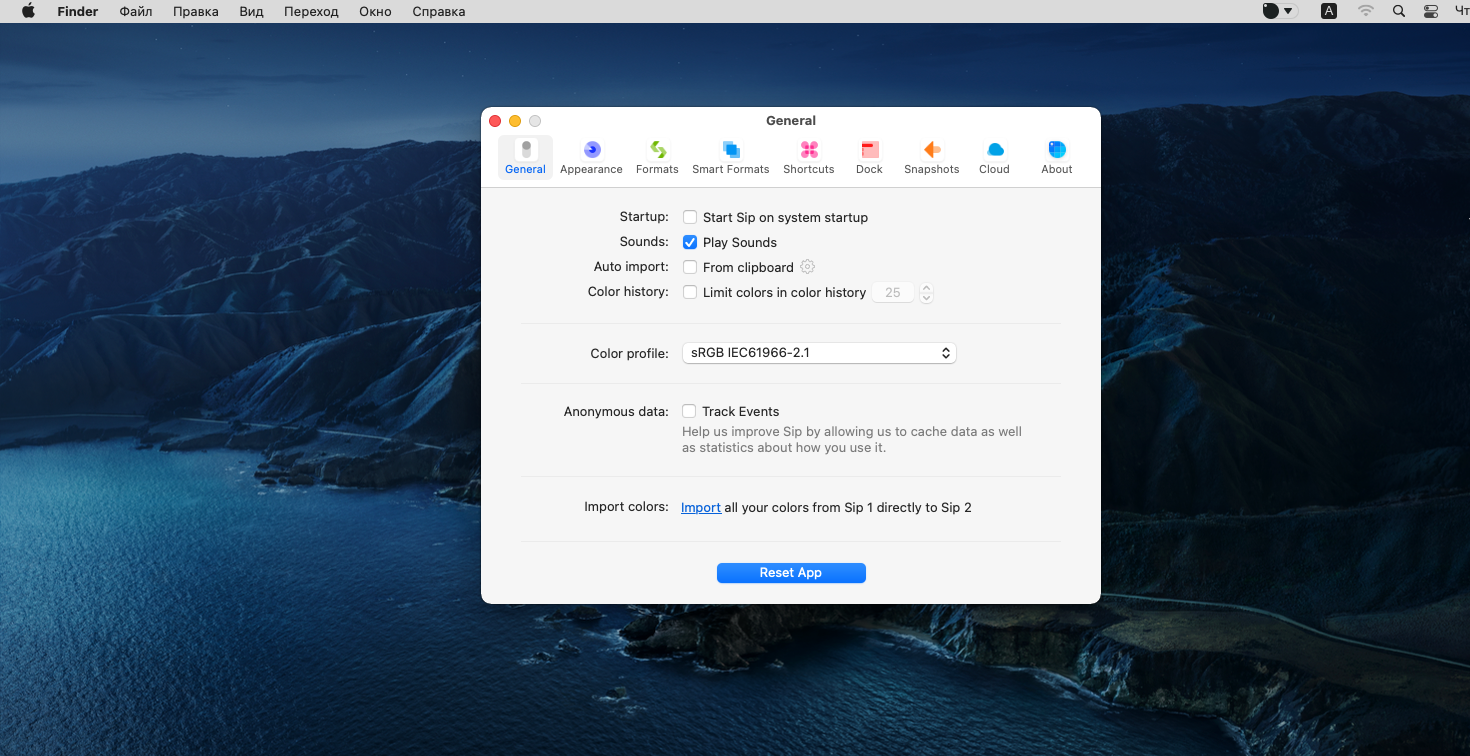The width and height of the screenshot is (1470, 756).
Task: Expand the Color profile sRGB dropdown
Action: [x=818, y=353]
